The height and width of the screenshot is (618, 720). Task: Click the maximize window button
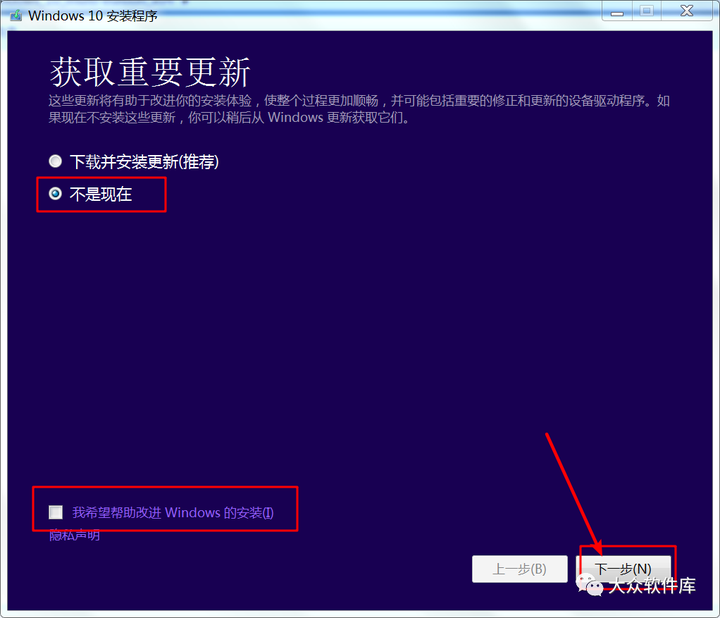647,11
